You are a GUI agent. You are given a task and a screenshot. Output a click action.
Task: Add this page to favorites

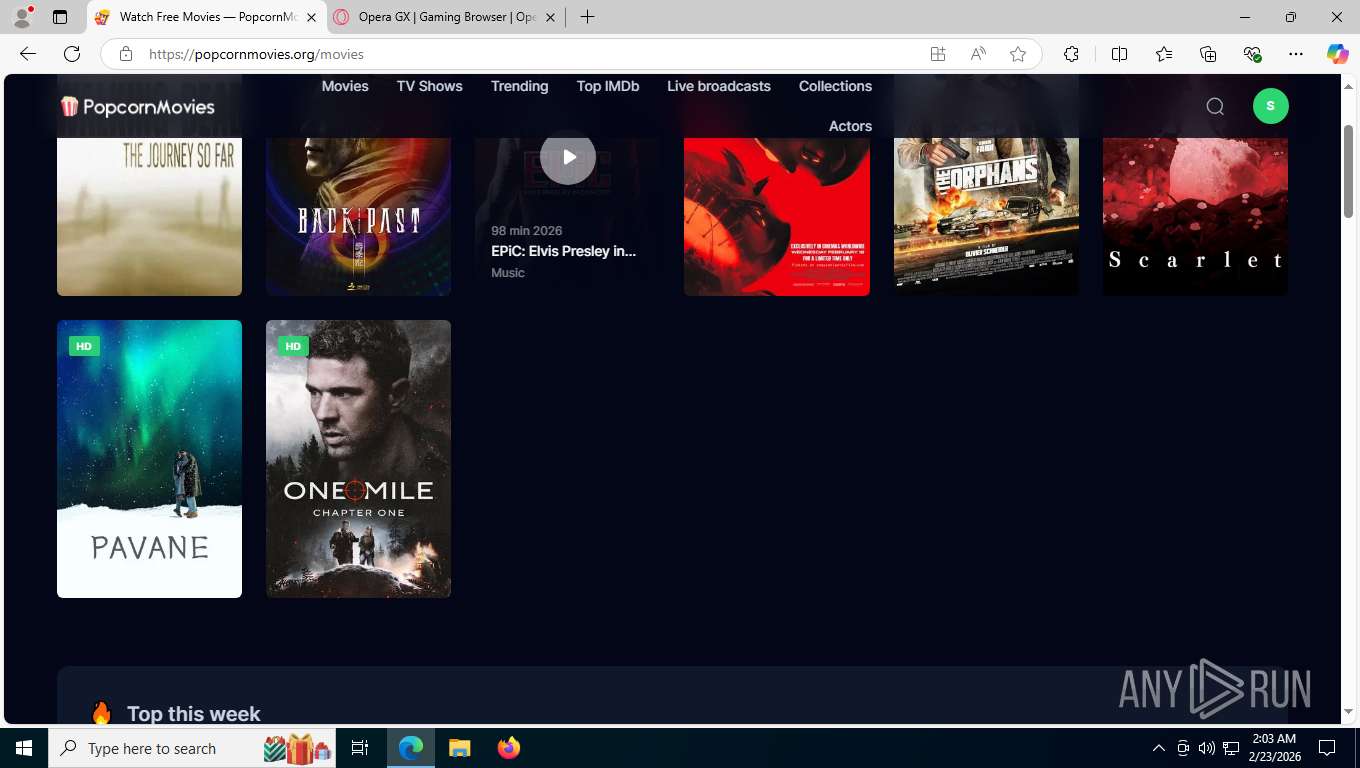pos(1018,54)
